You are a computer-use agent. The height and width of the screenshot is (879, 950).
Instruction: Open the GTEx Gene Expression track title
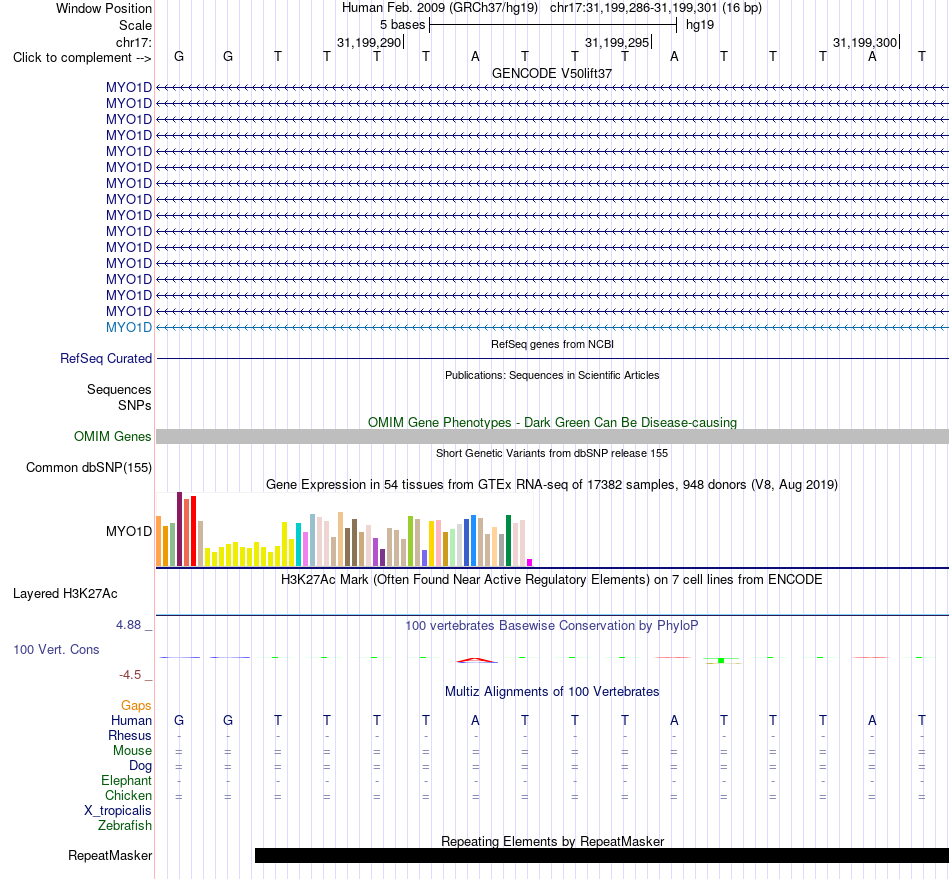pyautogui.click(x=552, y=485)
